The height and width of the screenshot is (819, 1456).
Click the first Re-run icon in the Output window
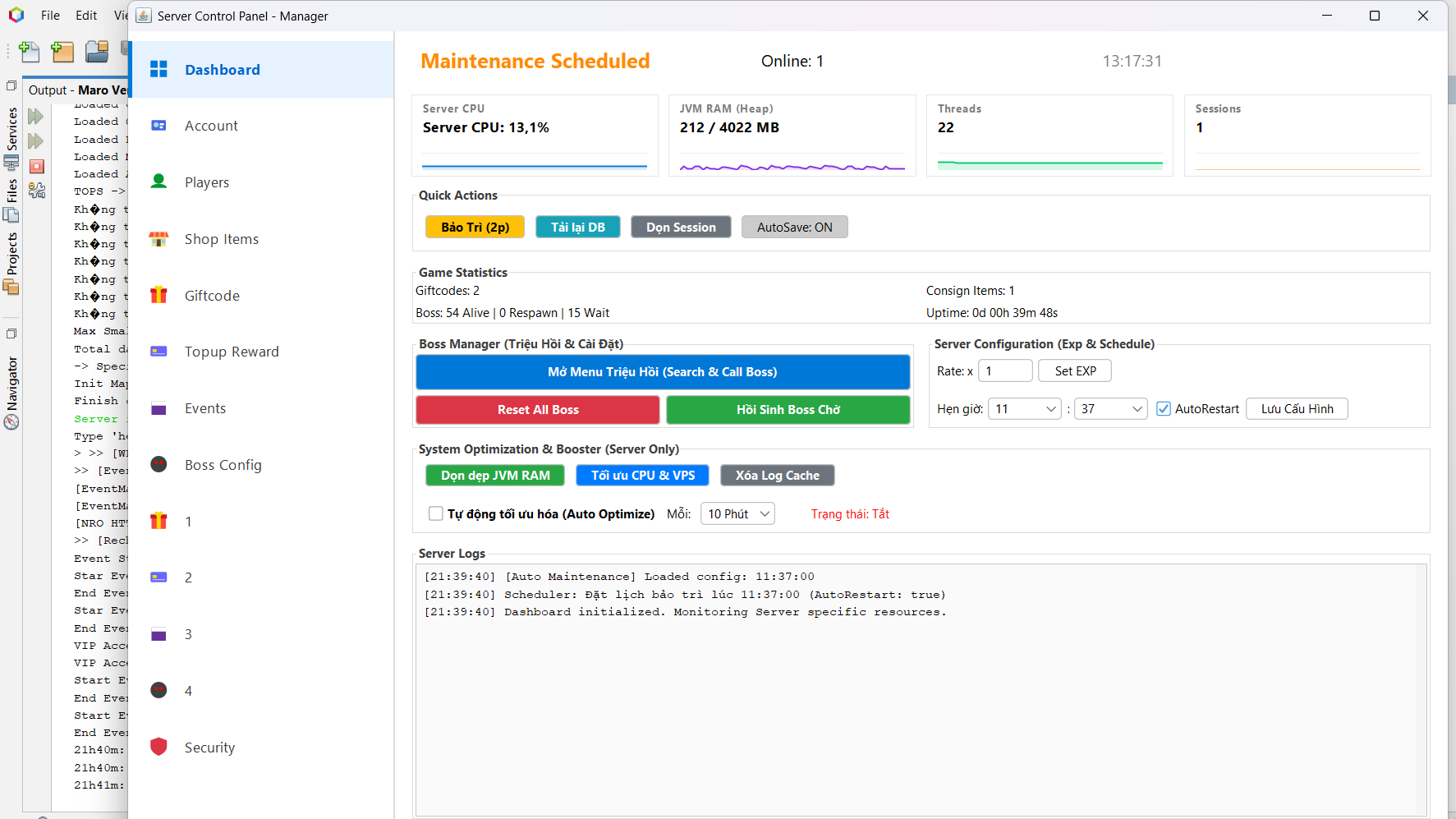click(x=36, y=117)
